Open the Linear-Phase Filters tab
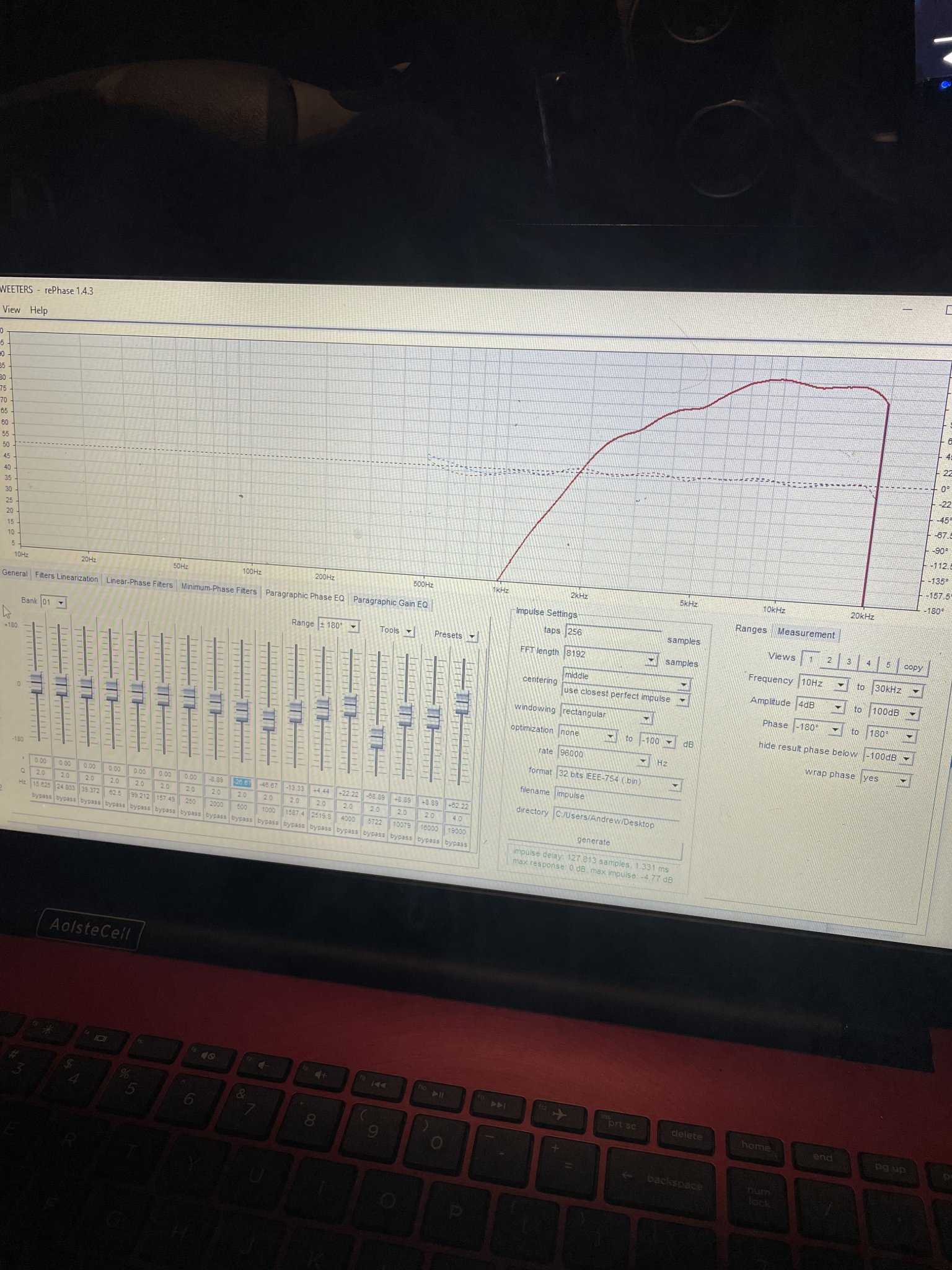 coord(139,583)
